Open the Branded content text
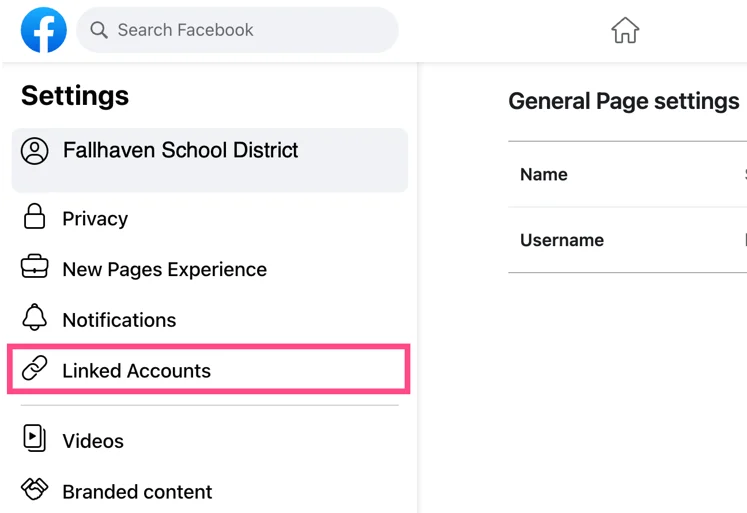 point(137,492)
